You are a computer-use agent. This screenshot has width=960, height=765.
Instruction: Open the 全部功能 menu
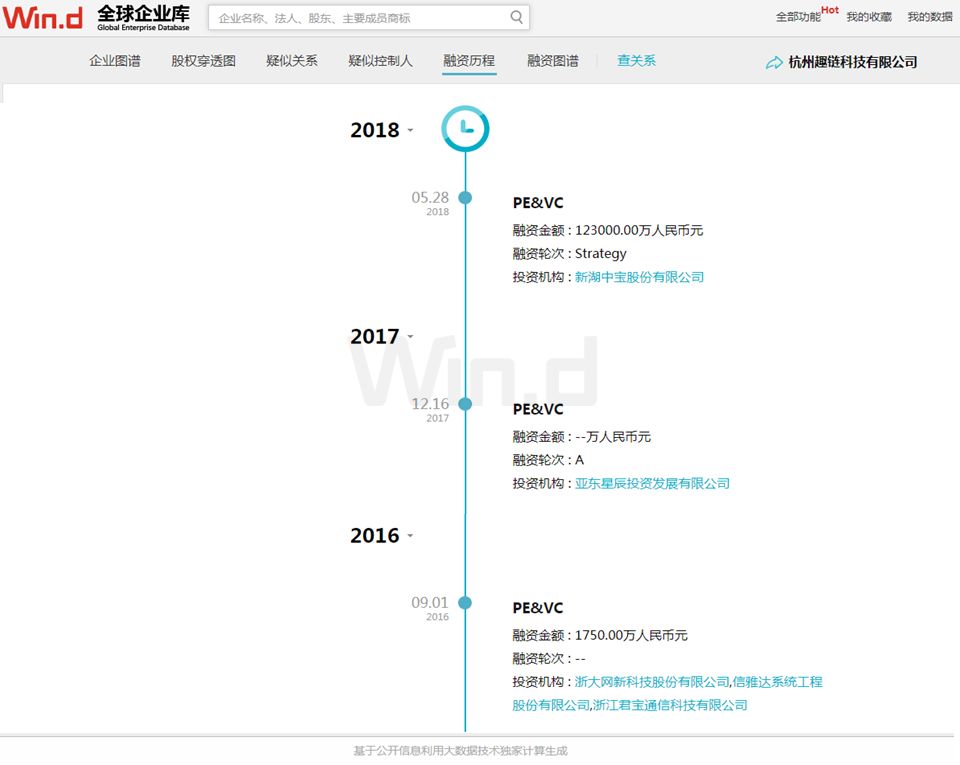(798, 17)
